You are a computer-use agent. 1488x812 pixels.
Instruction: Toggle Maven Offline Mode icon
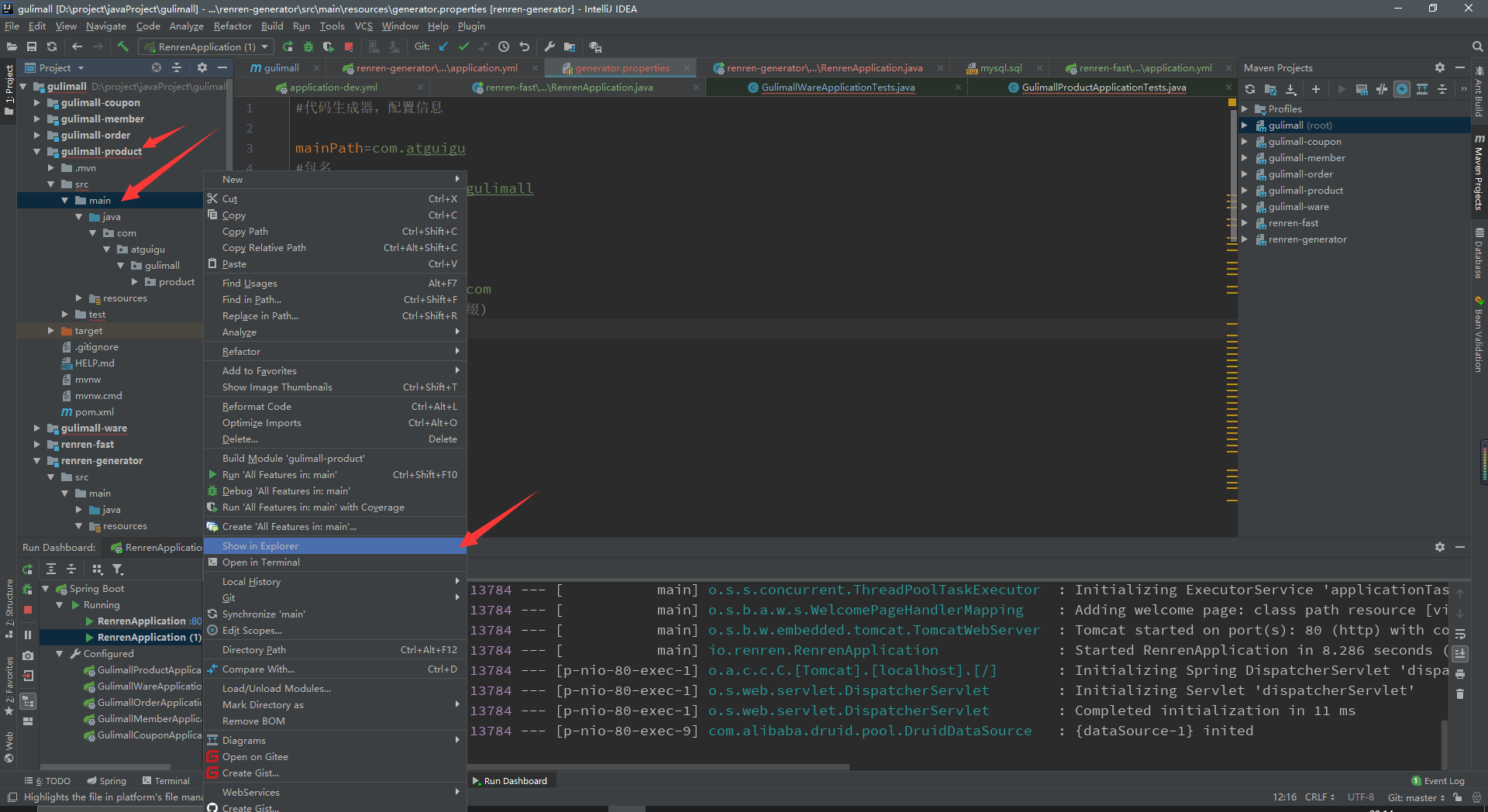(x=1382, y=89)
